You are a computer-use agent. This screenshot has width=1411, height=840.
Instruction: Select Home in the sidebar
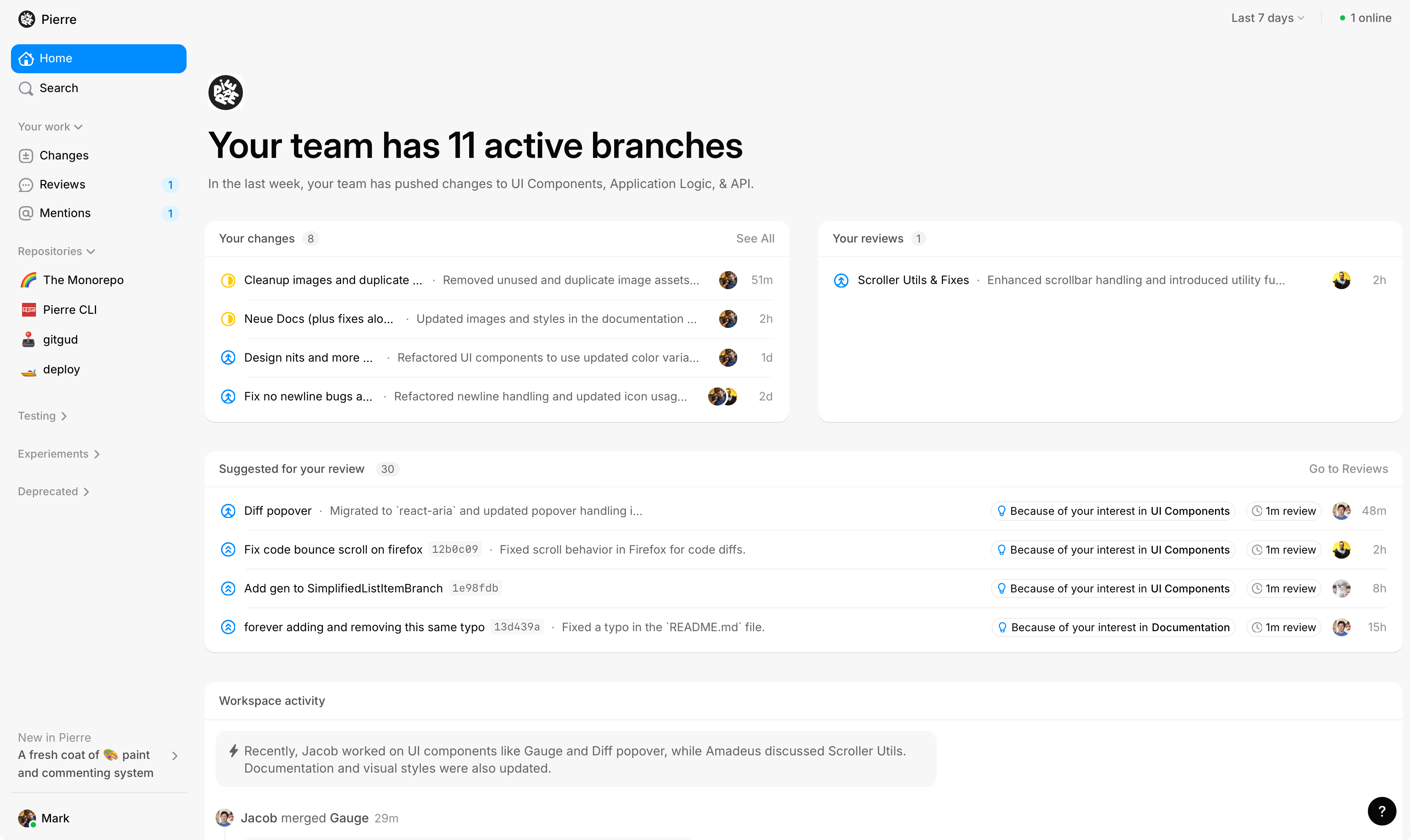coord(98,58)
